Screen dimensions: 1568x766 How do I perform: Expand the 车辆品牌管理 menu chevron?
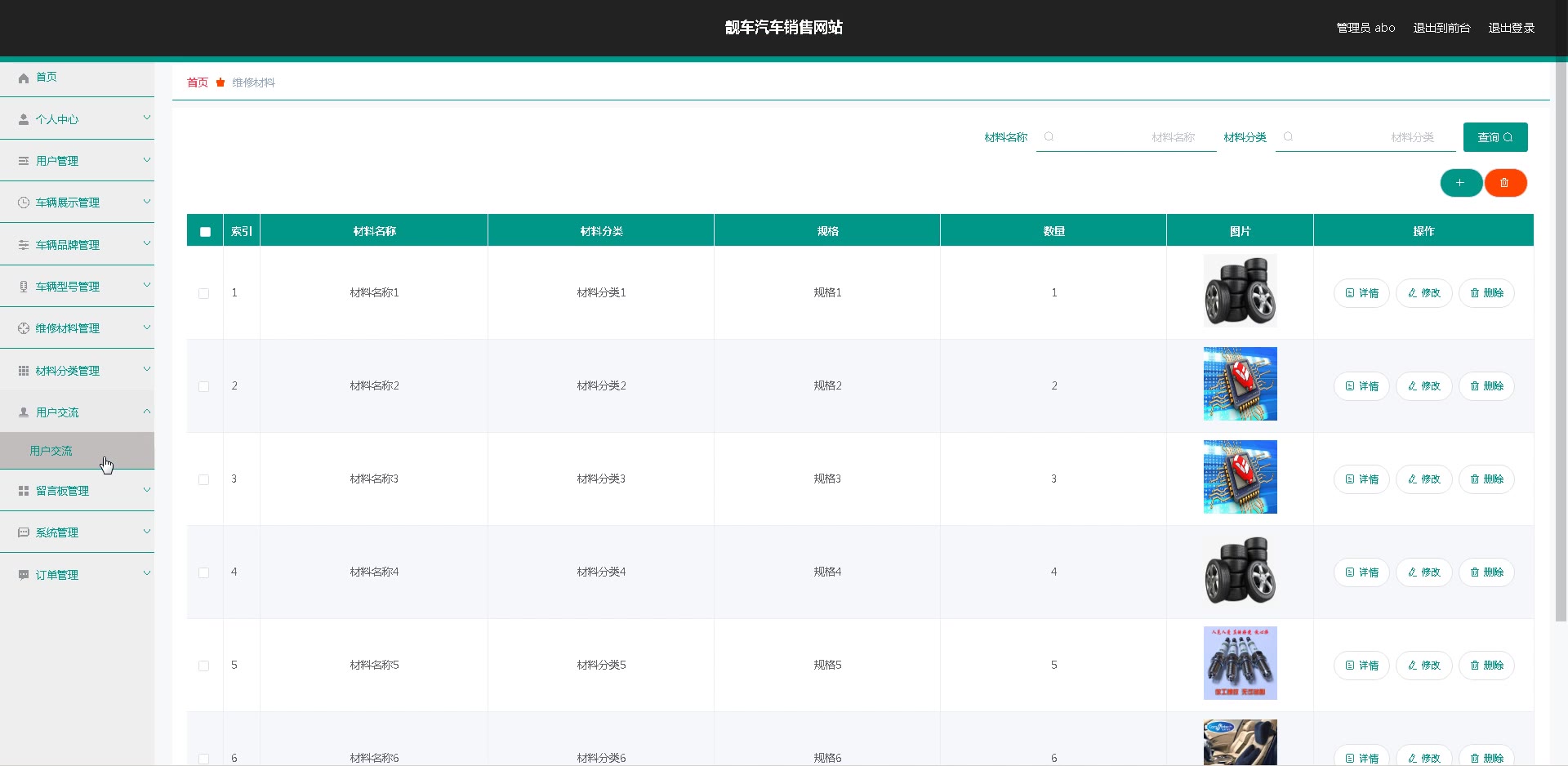click(147, 243)
